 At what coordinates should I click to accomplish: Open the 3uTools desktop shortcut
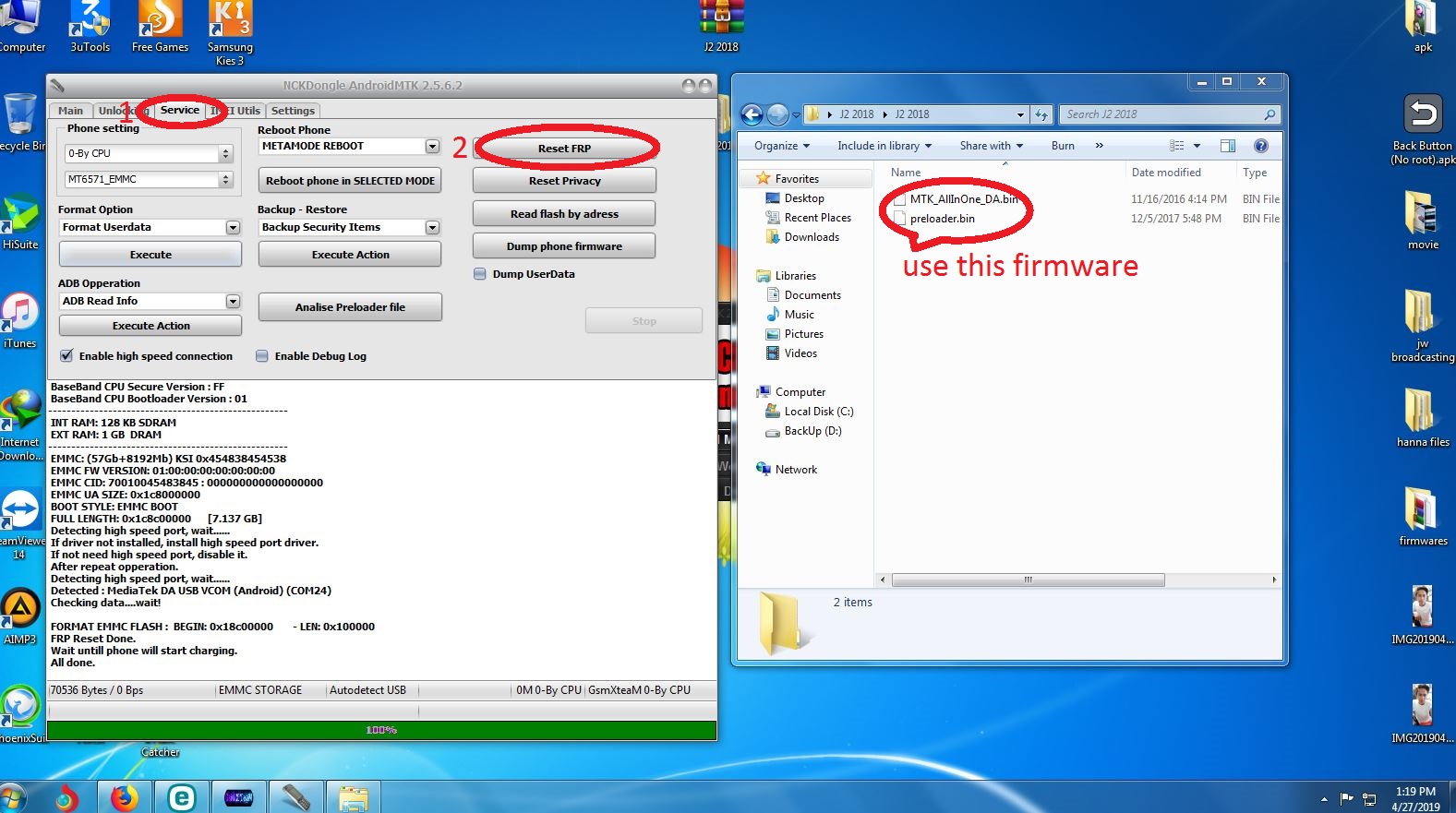pyautogui.click(x=90, y=26)
